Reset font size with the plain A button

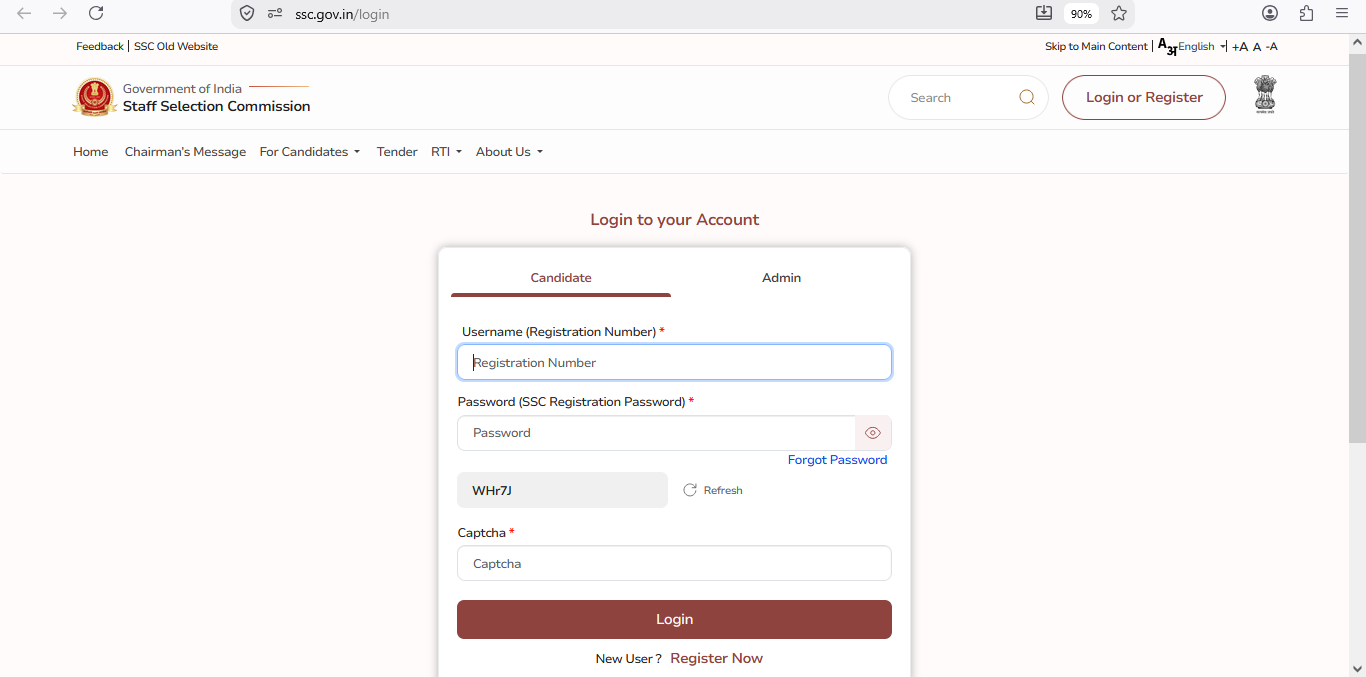coord(1257,47)
